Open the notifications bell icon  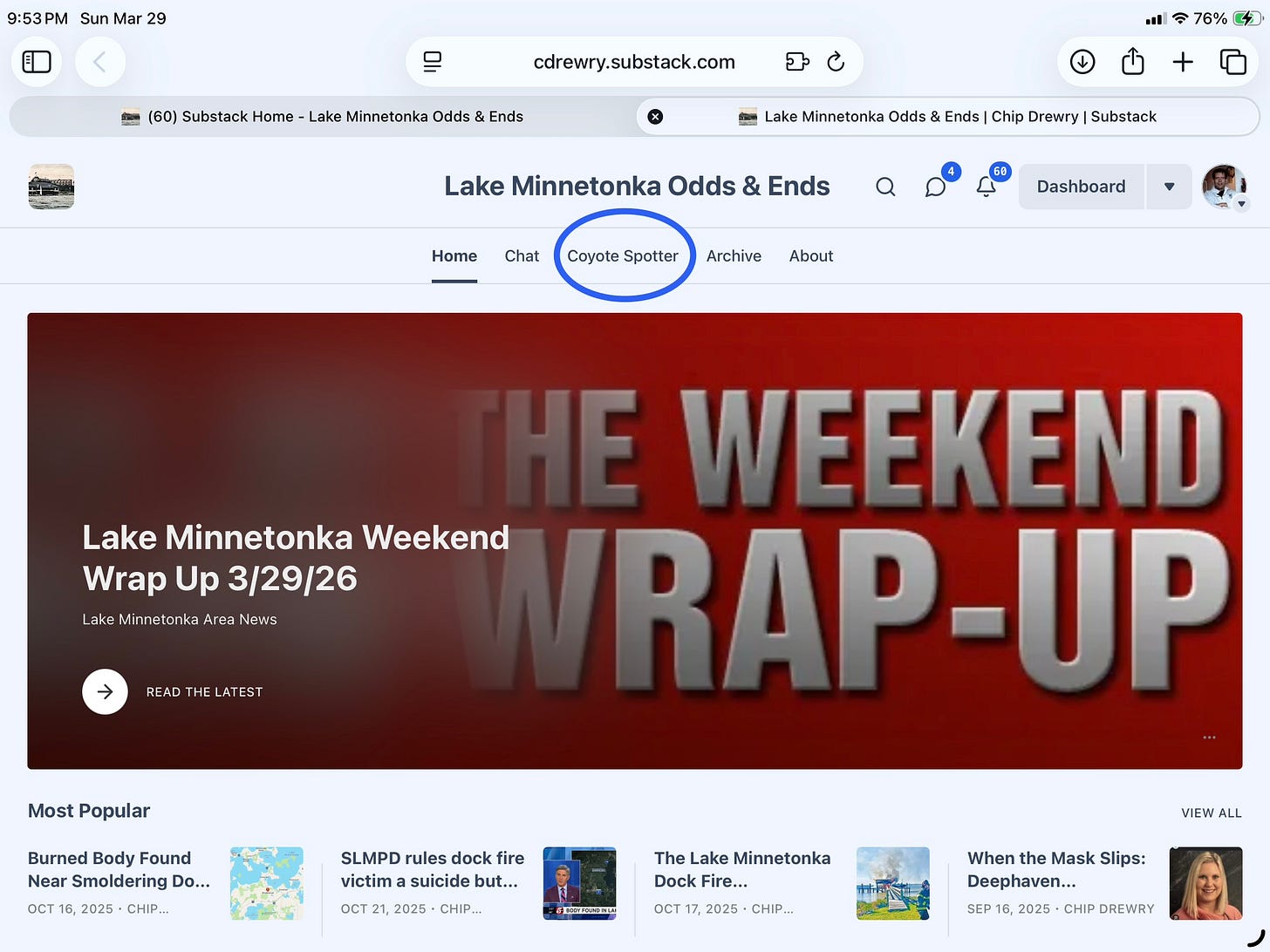point(987,187)
